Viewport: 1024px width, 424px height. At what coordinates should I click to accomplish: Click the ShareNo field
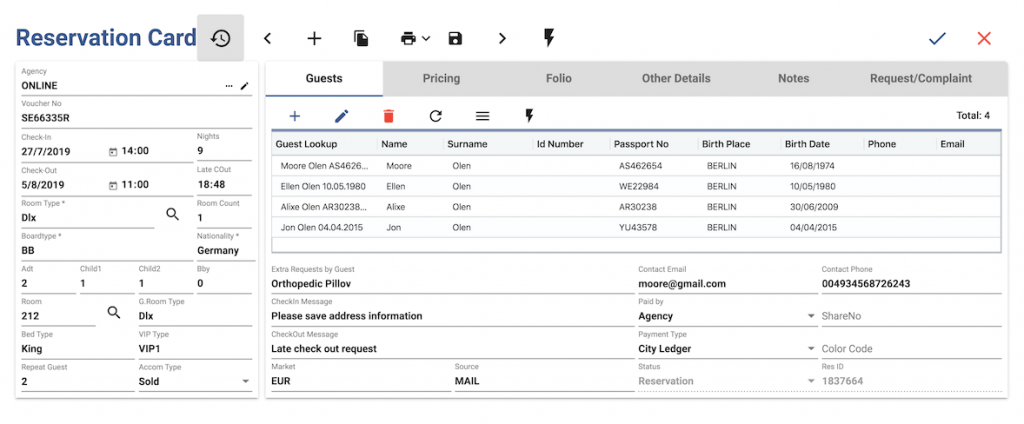(911, 316)
